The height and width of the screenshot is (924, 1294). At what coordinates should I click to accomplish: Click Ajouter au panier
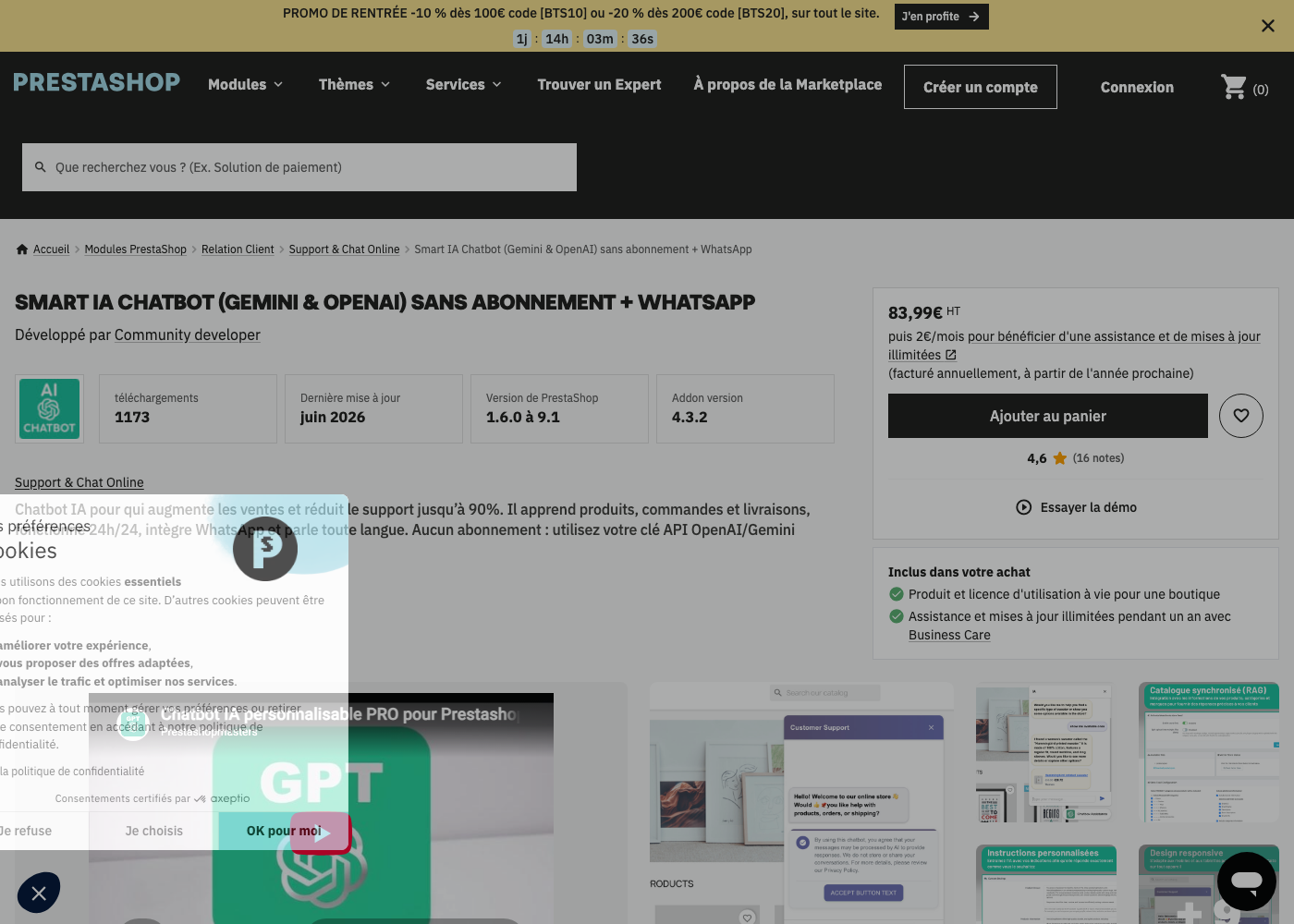tap(1048, 416)
